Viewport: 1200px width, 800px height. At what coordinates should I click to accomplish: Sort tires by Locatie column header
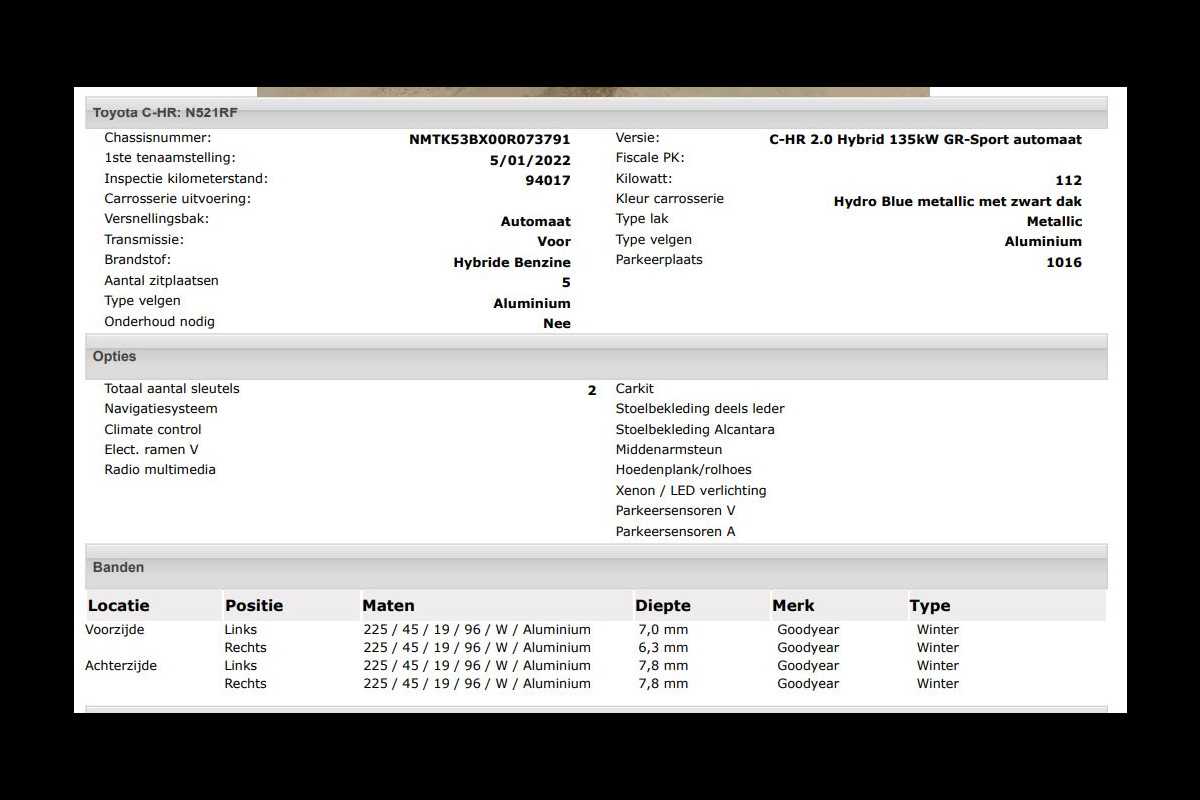[x=119, y=606]
